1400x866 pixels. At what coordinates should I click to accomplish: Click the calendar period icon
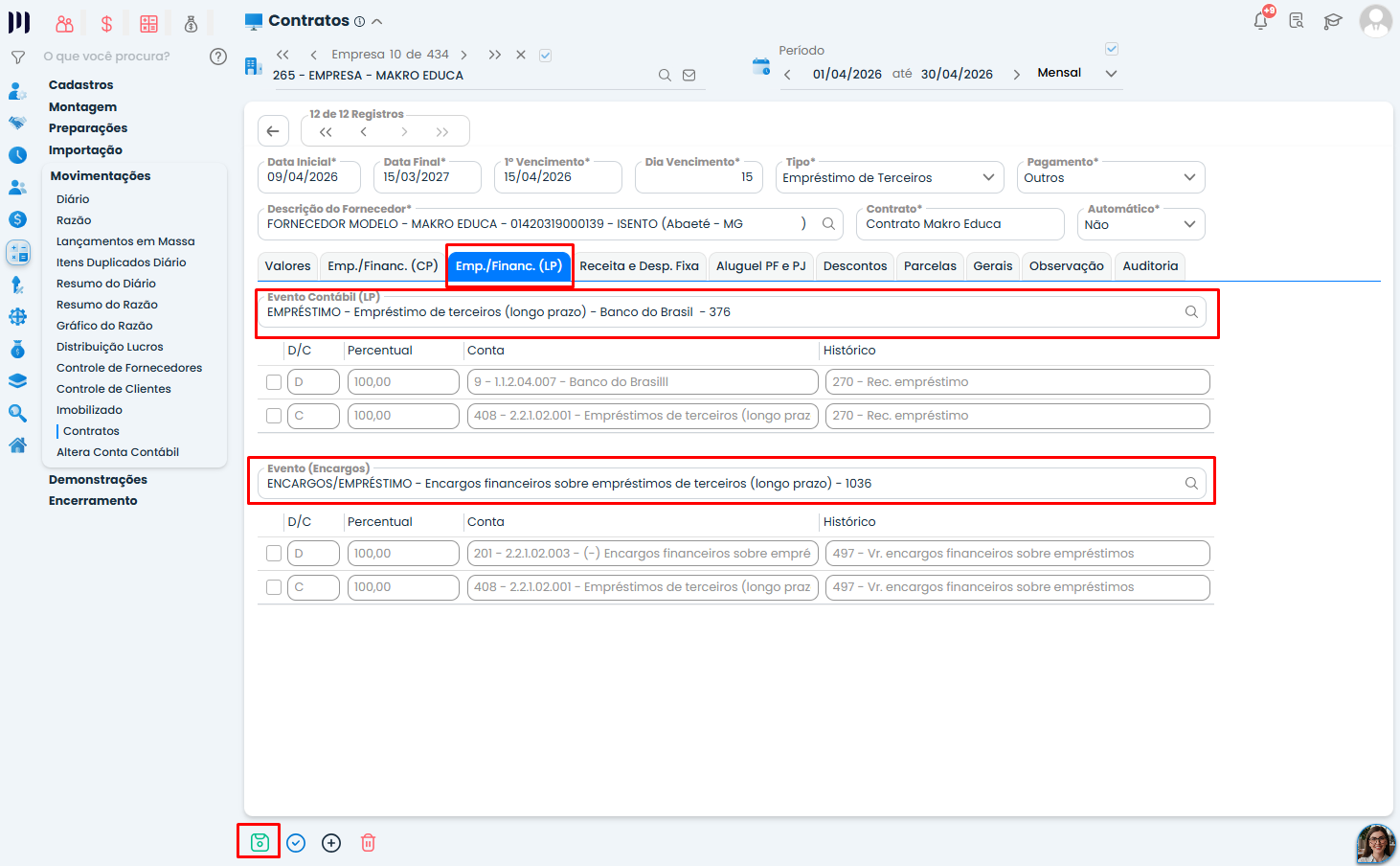pos(761,66)
